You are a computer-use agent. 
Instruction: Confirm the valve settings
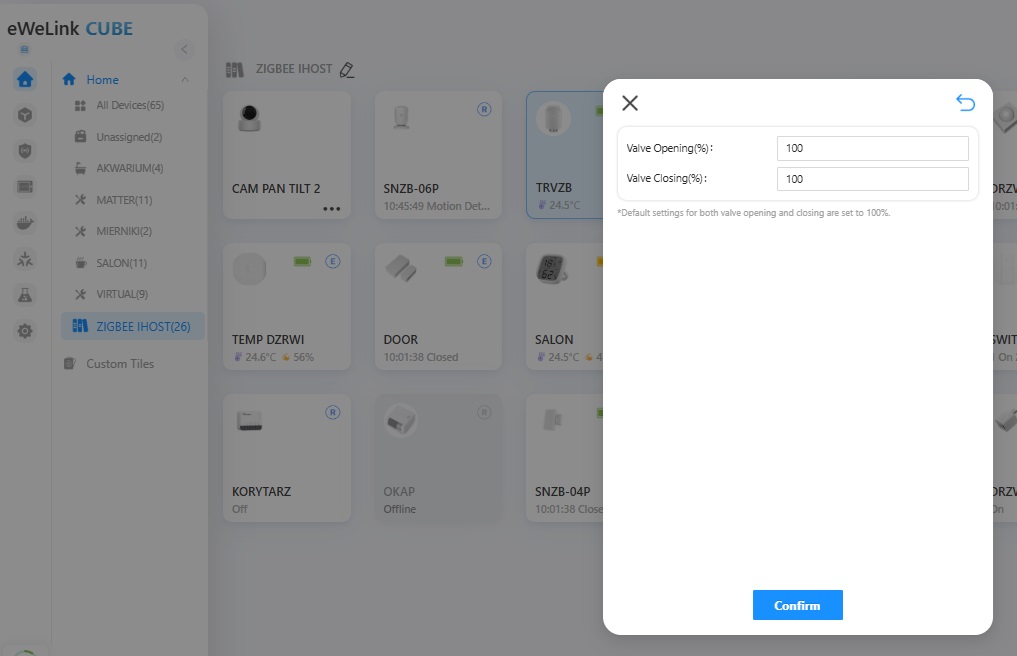[797, 605]
